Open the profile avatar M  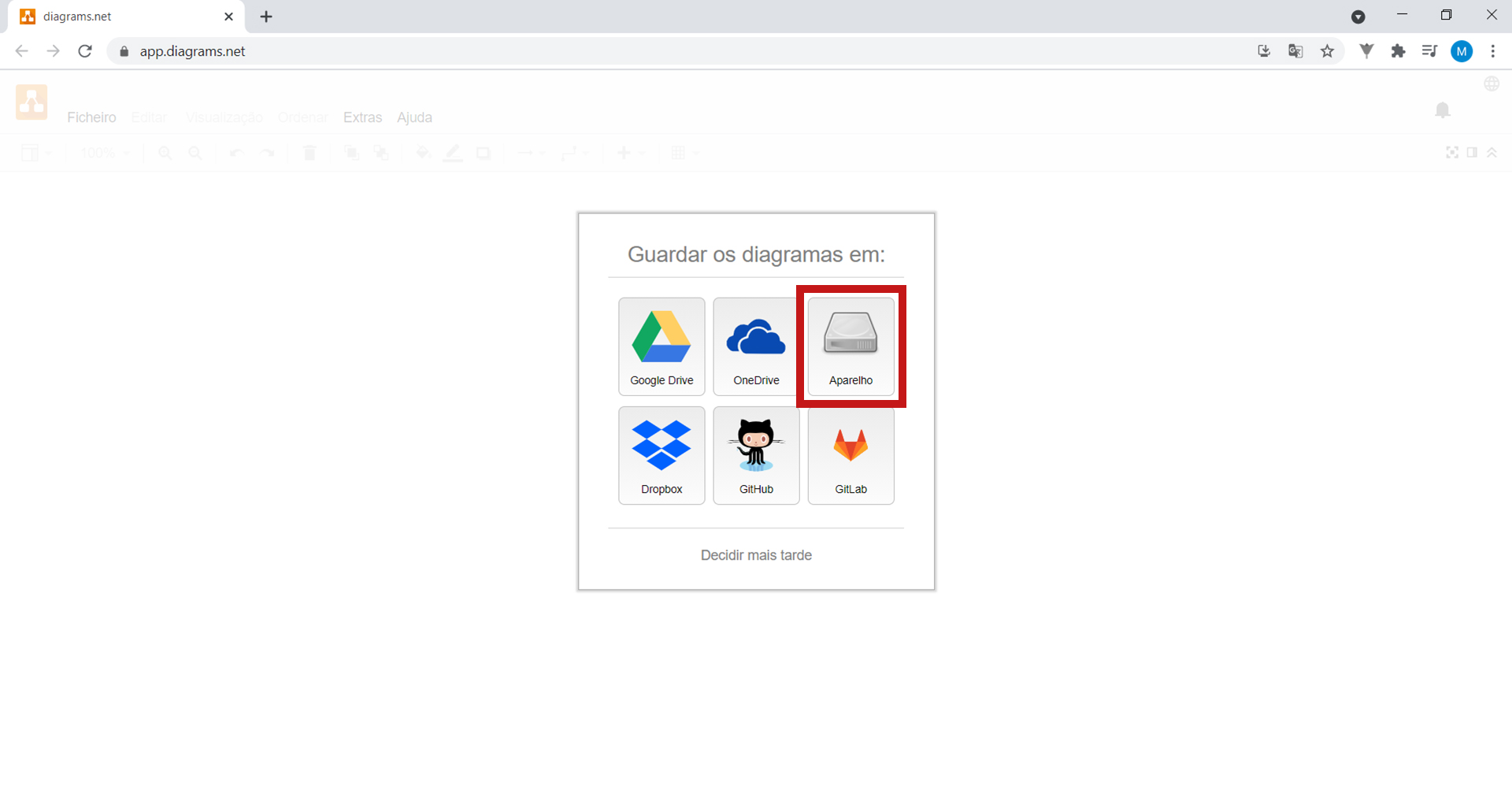1462,51
